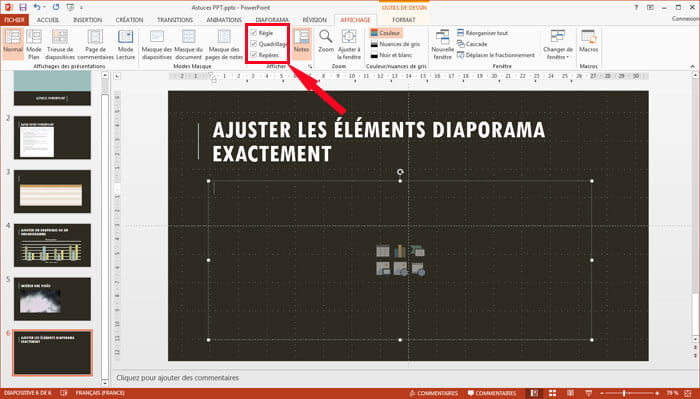Click slide sorter icon in status bar
Screen dimensions: 700x399
coord(553,393)
